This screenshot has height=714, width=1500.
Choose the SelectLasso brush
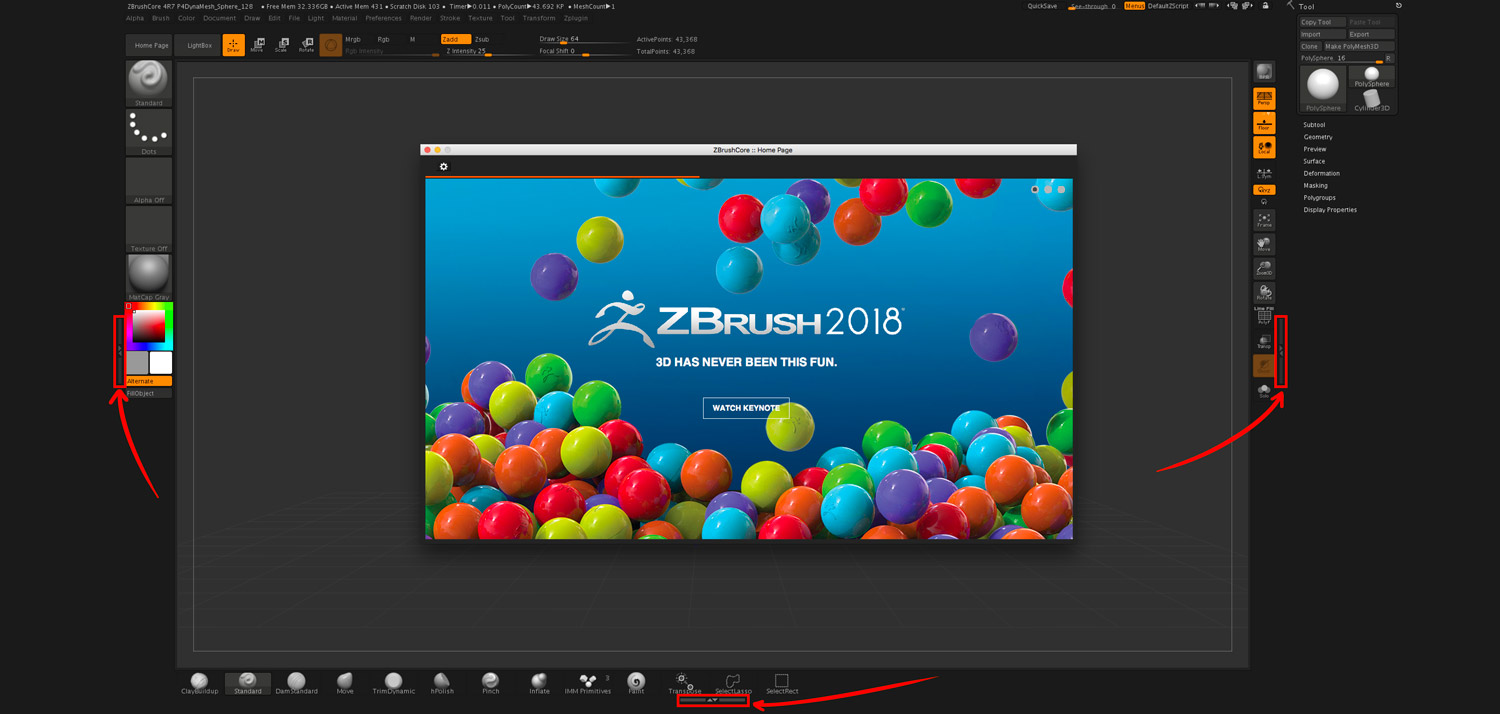coord(733,684)
